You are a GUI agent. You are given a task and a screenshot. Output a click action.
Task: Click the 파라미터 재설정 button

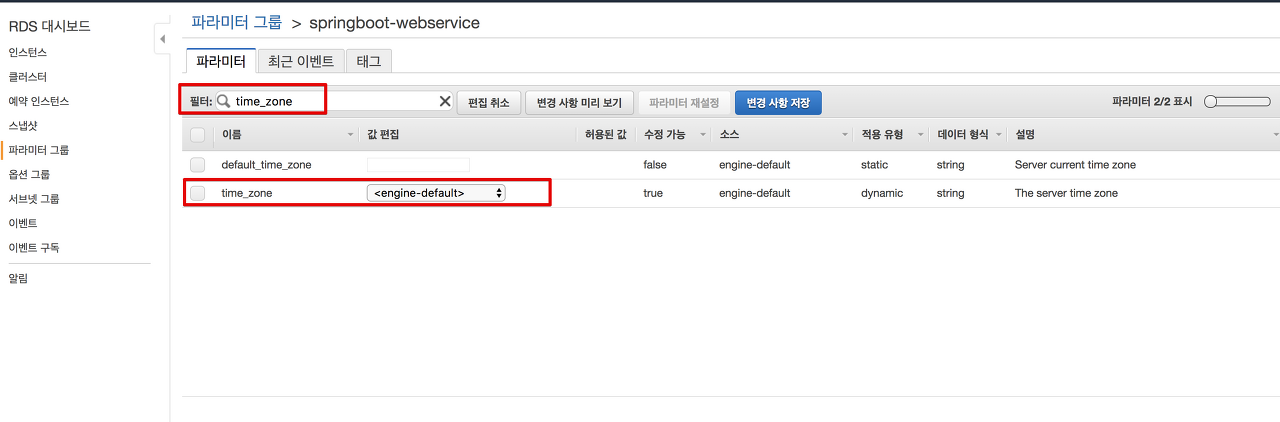point(684,102)
